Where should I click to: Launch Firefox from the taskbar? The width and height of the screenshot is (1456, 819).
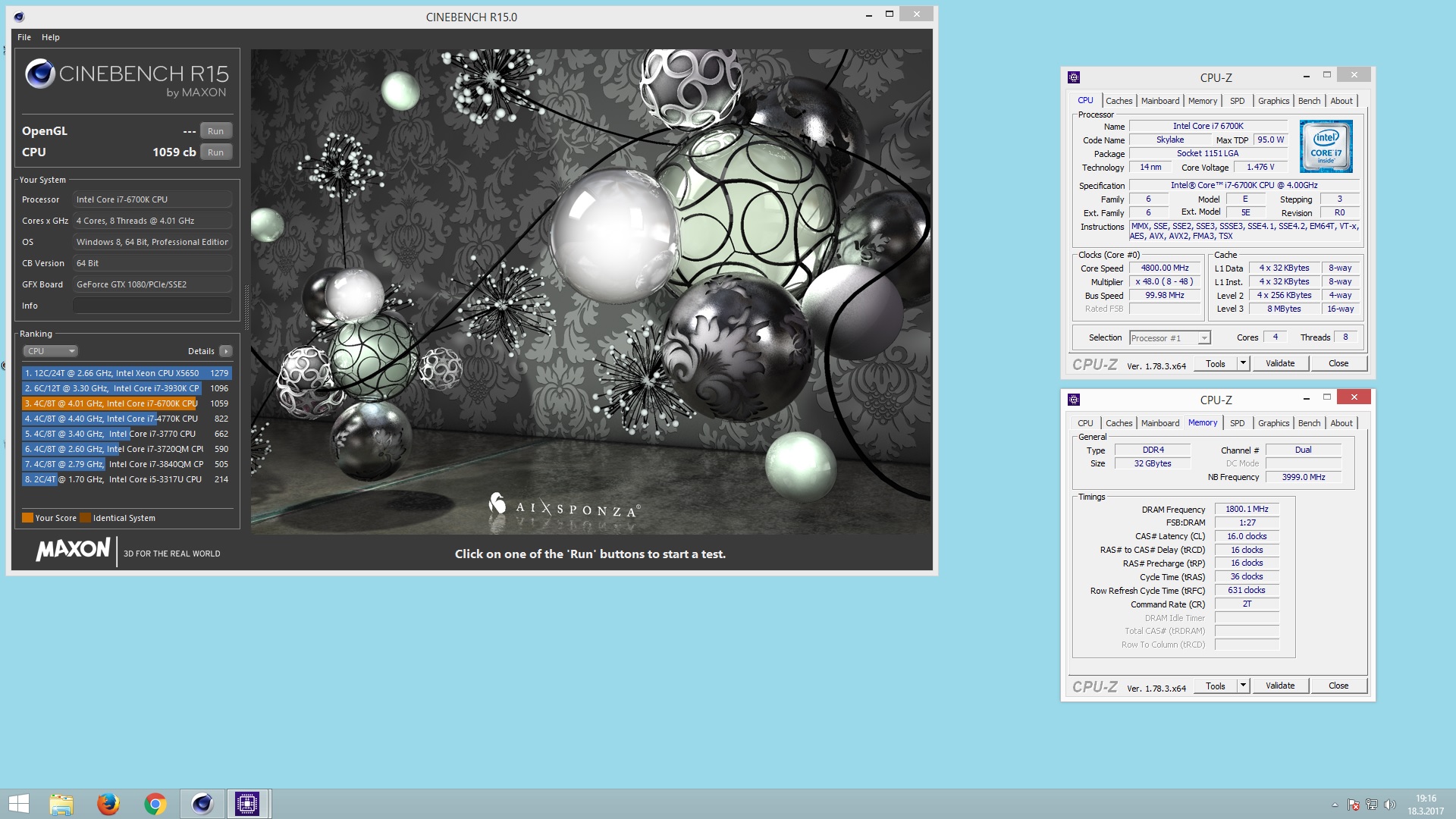pos(108,804)
